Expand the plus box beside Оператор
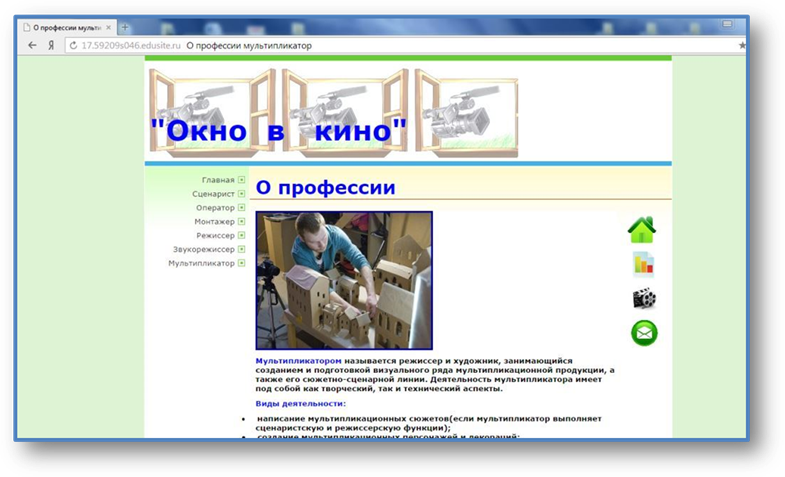This screenshot has width=785, height=477. tap(241, 207)
